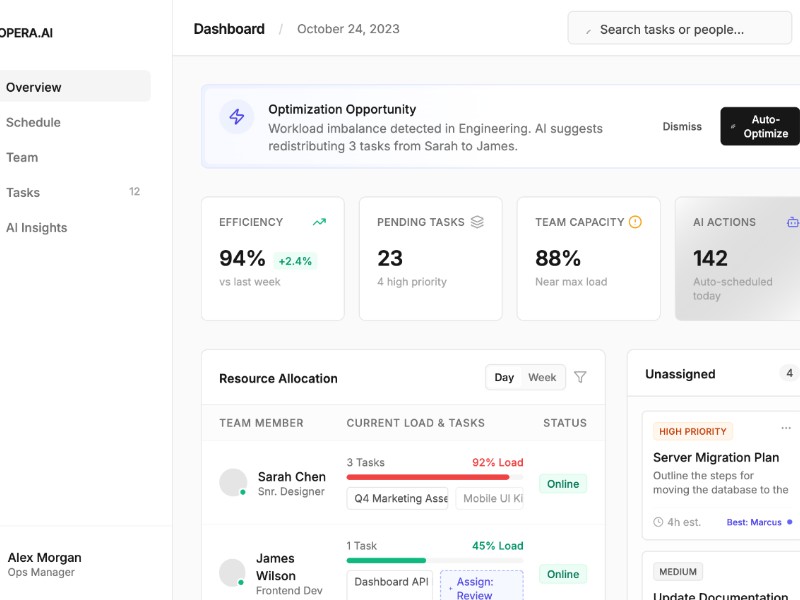This screenshot has width=800, height=600.
Task: Open the filter icon in Resource Allocation
Action: 581,377
